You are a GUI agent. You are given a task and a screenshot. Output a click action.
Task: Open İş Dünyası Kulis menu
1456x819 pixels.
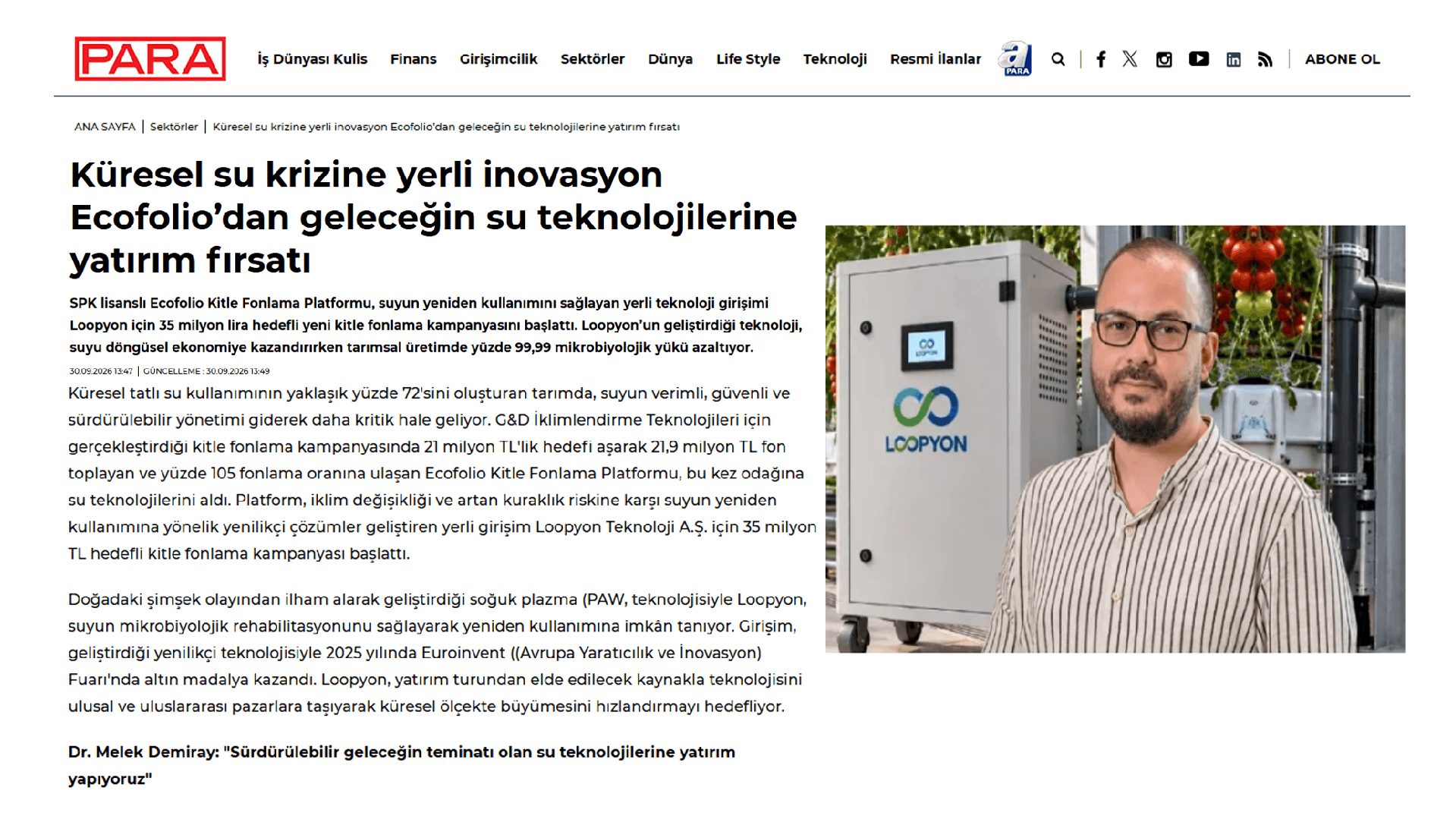[x=312, y=59]
